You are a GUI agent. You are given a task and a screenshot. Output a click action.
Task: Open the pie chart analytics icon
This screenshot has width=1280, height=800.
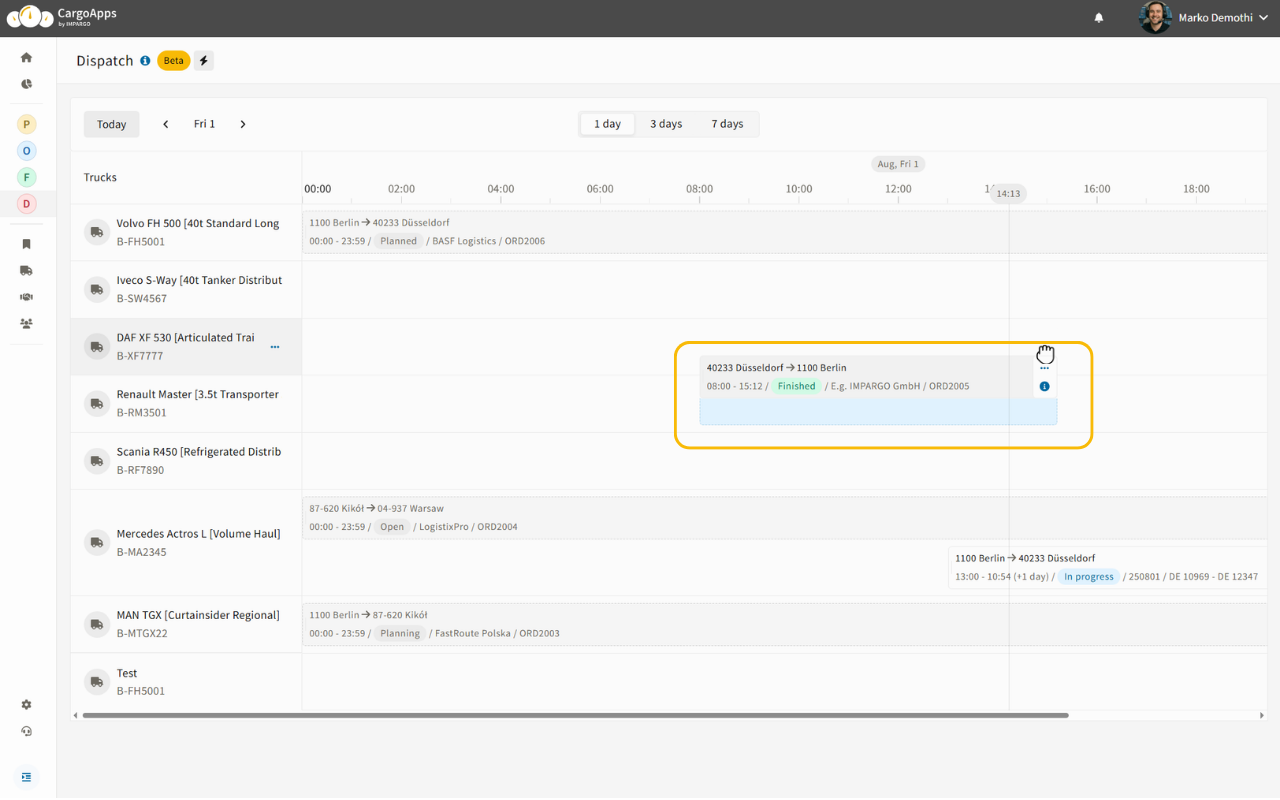[26, 84]
